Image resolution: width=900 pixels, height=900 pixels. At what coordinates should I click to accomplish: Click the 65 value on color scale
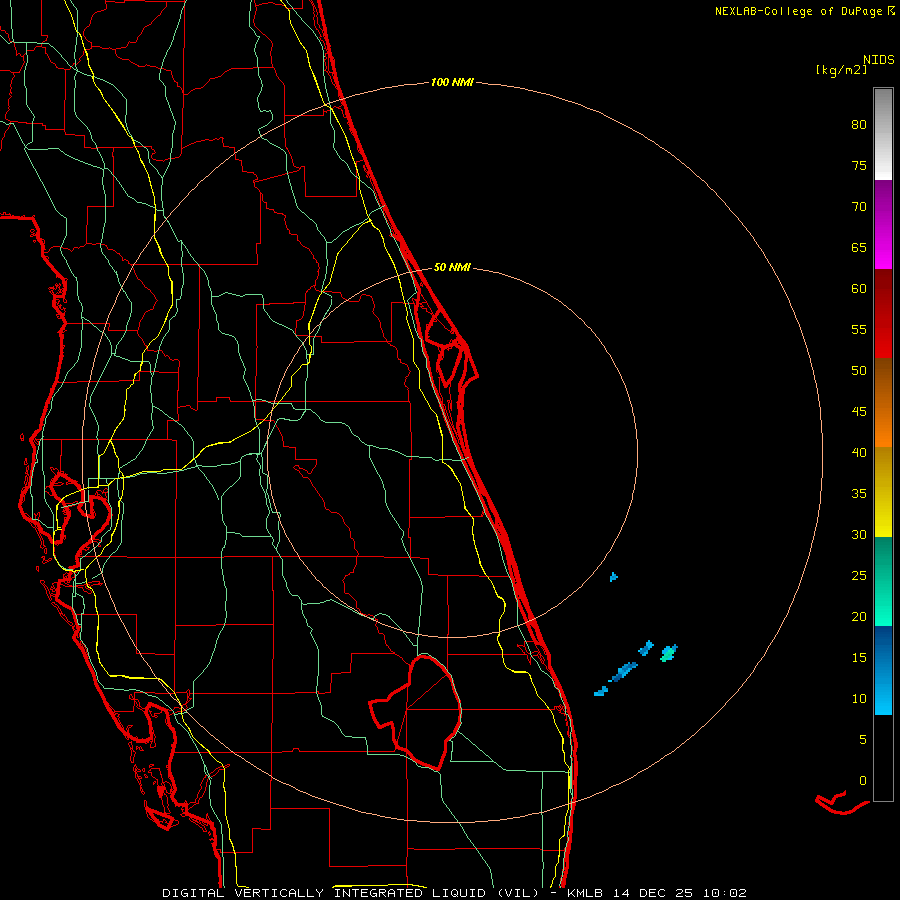tap(859, 248)
